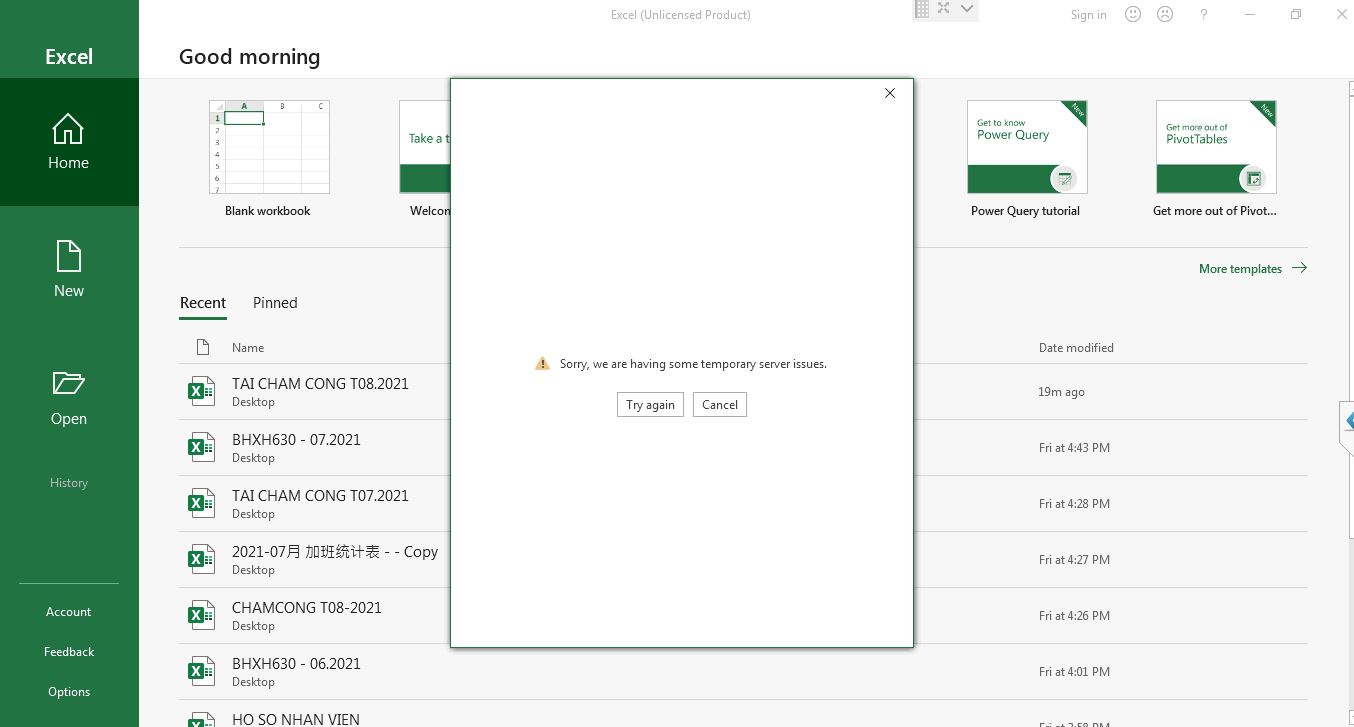Click the file type column header icon

pos(203,348)
